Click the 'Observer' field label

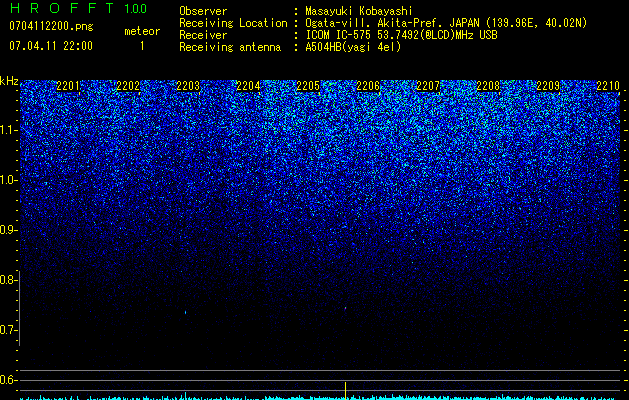tap(203, 11)
